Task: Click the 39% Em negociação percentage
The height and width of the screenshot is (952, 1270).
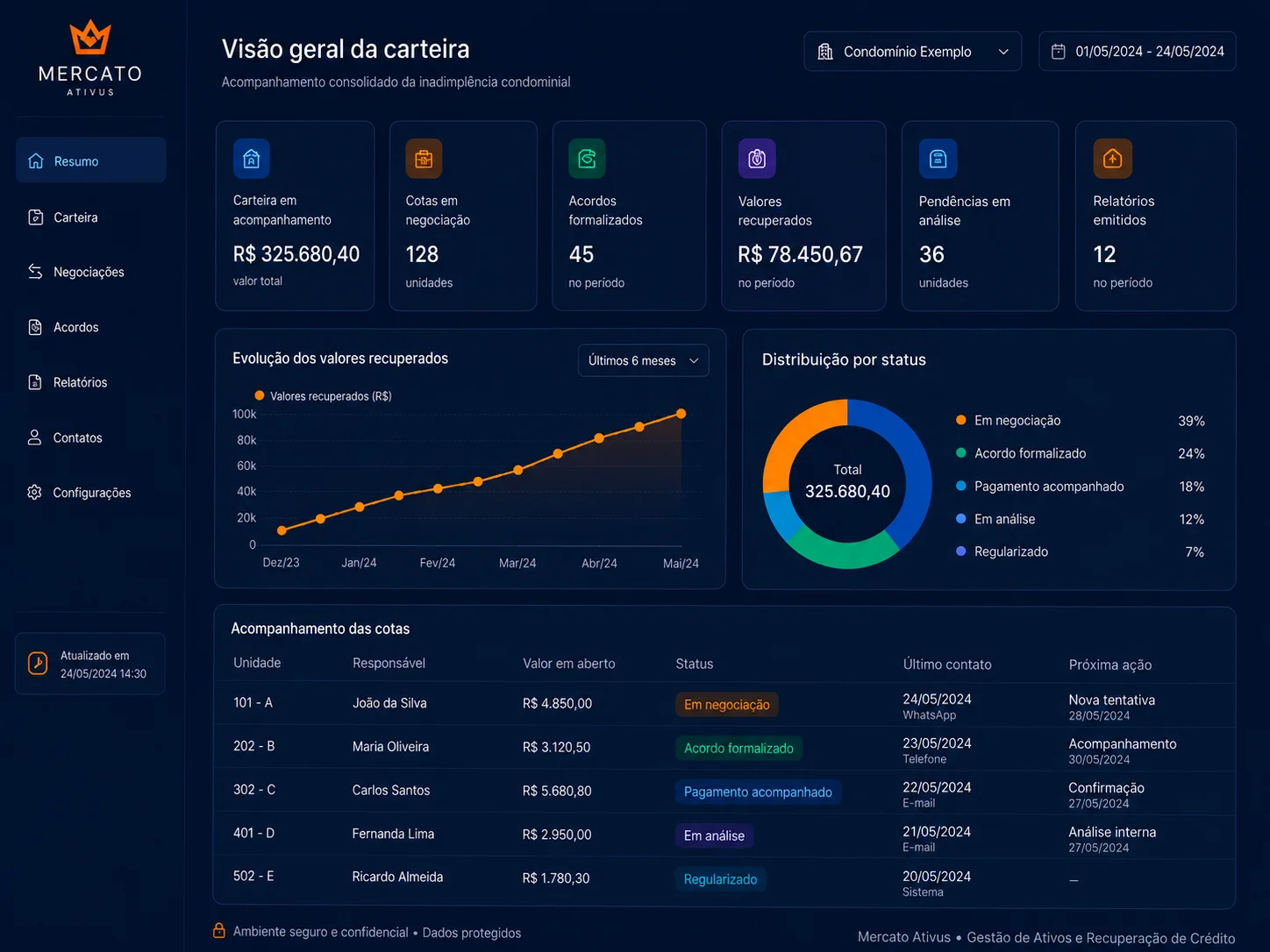Action: pos(1191,421)
